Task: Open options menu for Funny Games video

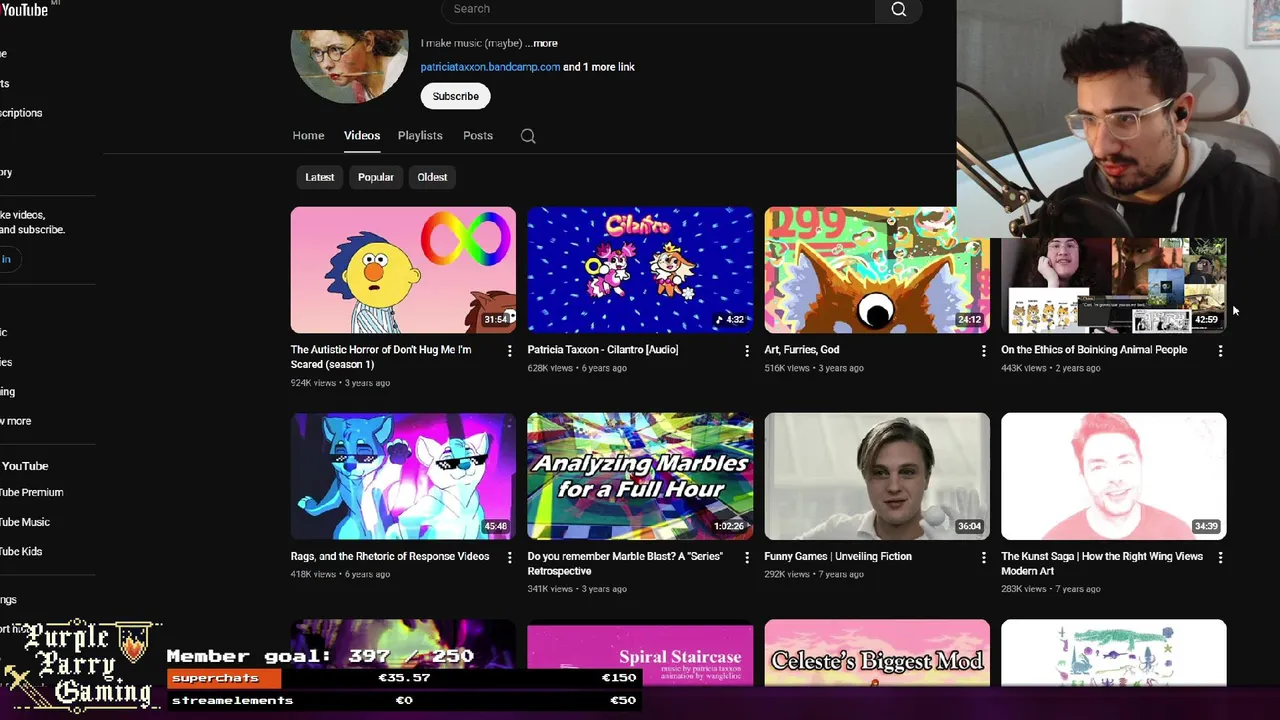Action: pyautogui.click(x=984, y=557)
